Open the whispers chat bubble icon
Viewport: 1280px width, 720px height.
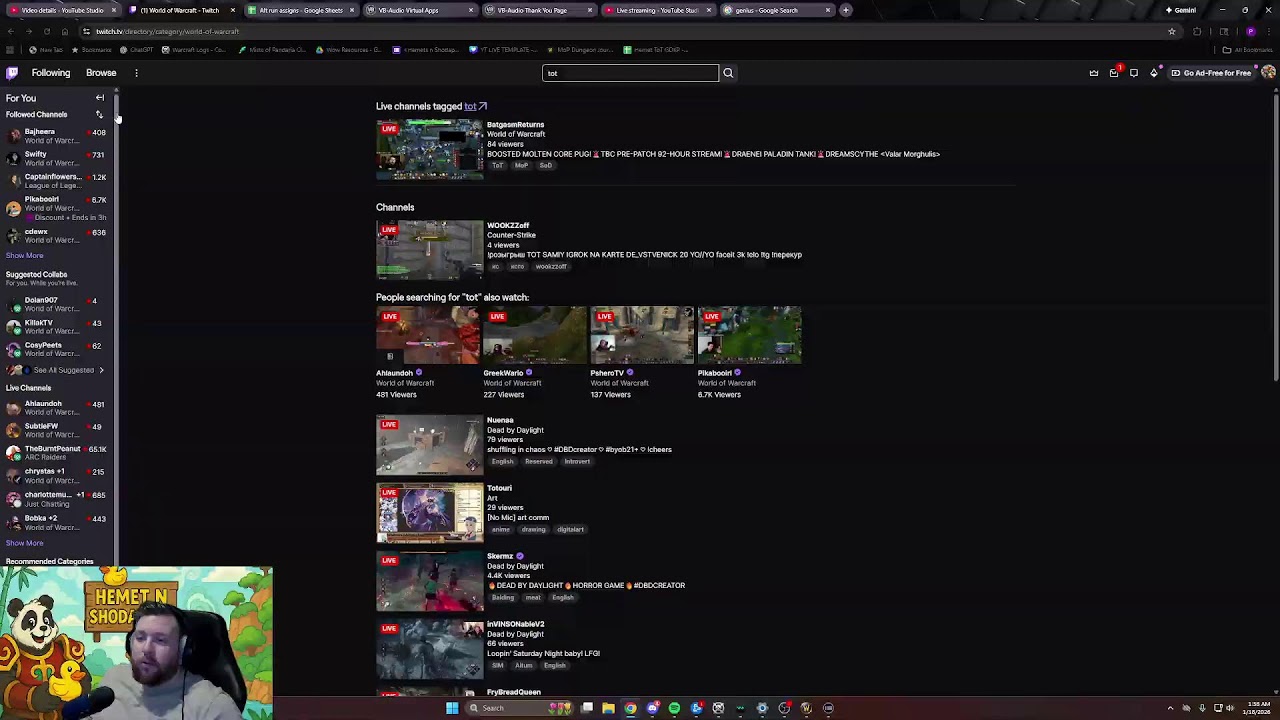point(1134,73)
